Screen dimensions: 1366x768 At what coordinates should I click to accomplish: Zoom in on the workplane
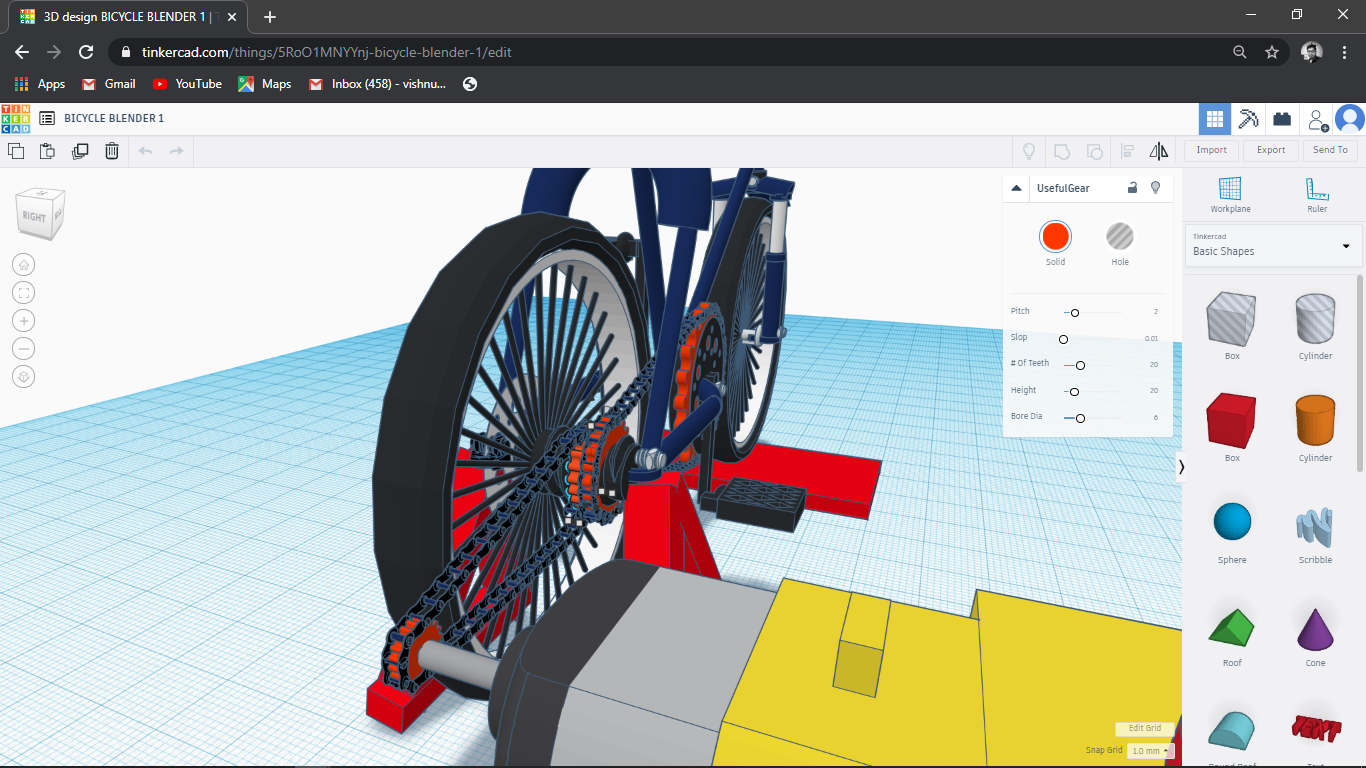(24, 321)
